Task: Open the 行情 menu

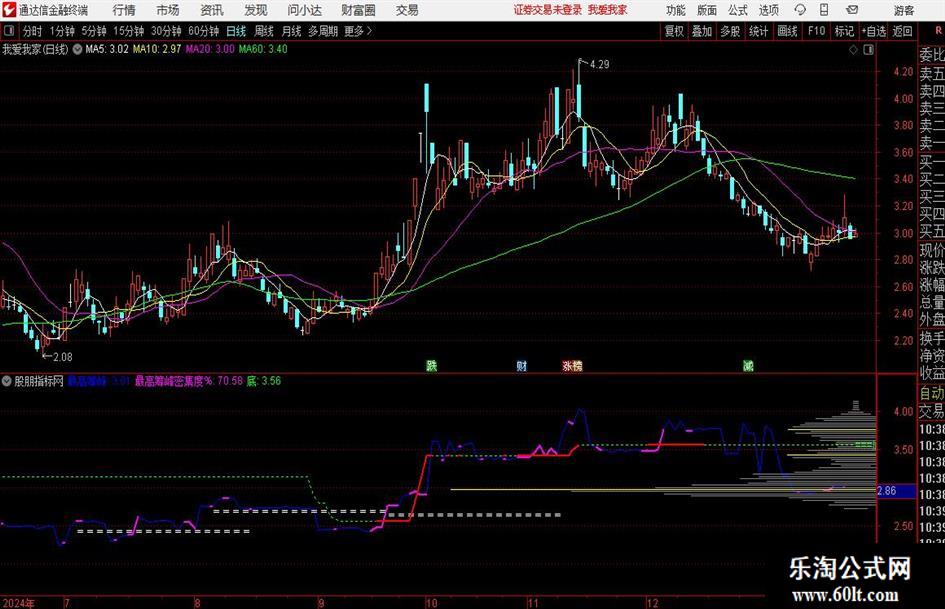Action: [x=124, y=10]
